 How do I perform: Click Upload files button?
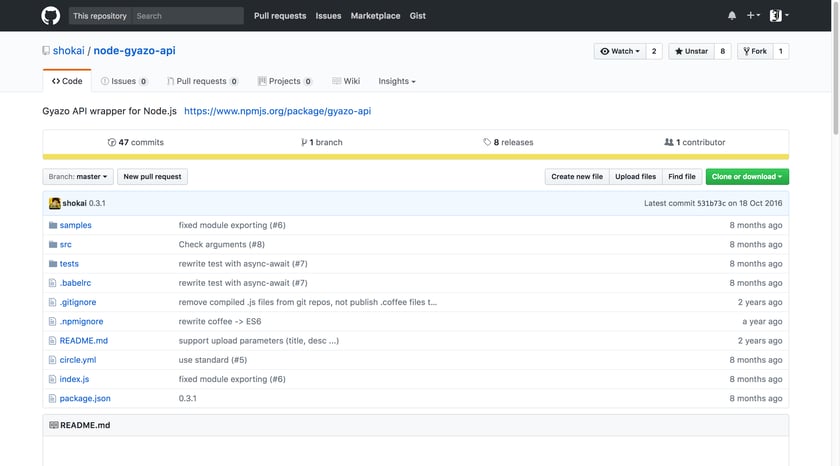(x=635, y=177)
